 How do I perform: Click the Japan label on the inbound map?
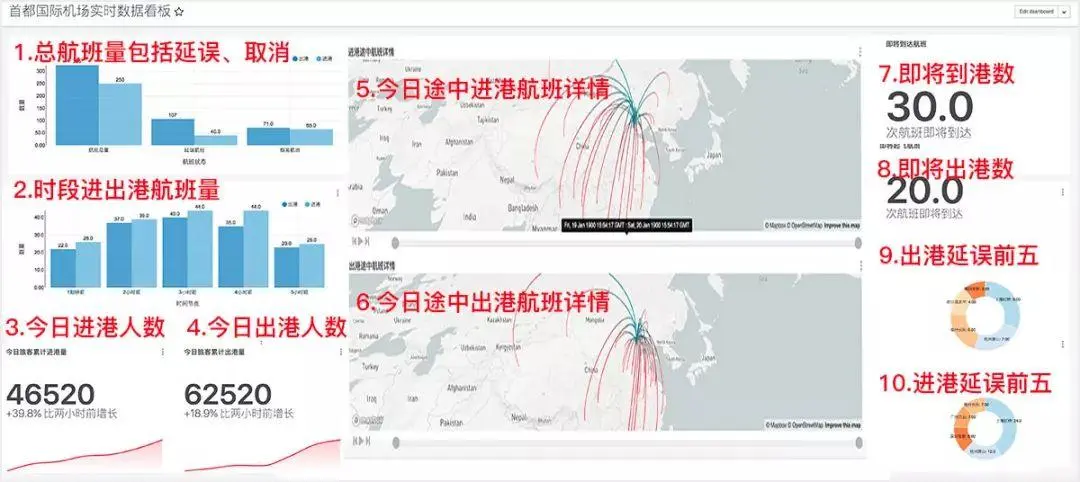point(714,156)
